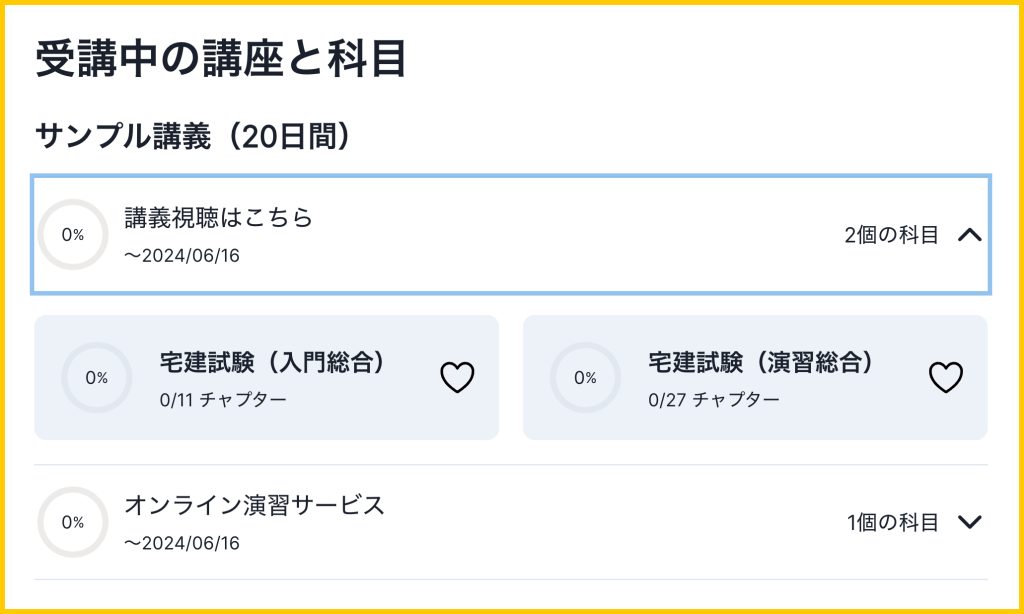Click the heart icon on 宅建試験（演習総合）

point(945,377)
